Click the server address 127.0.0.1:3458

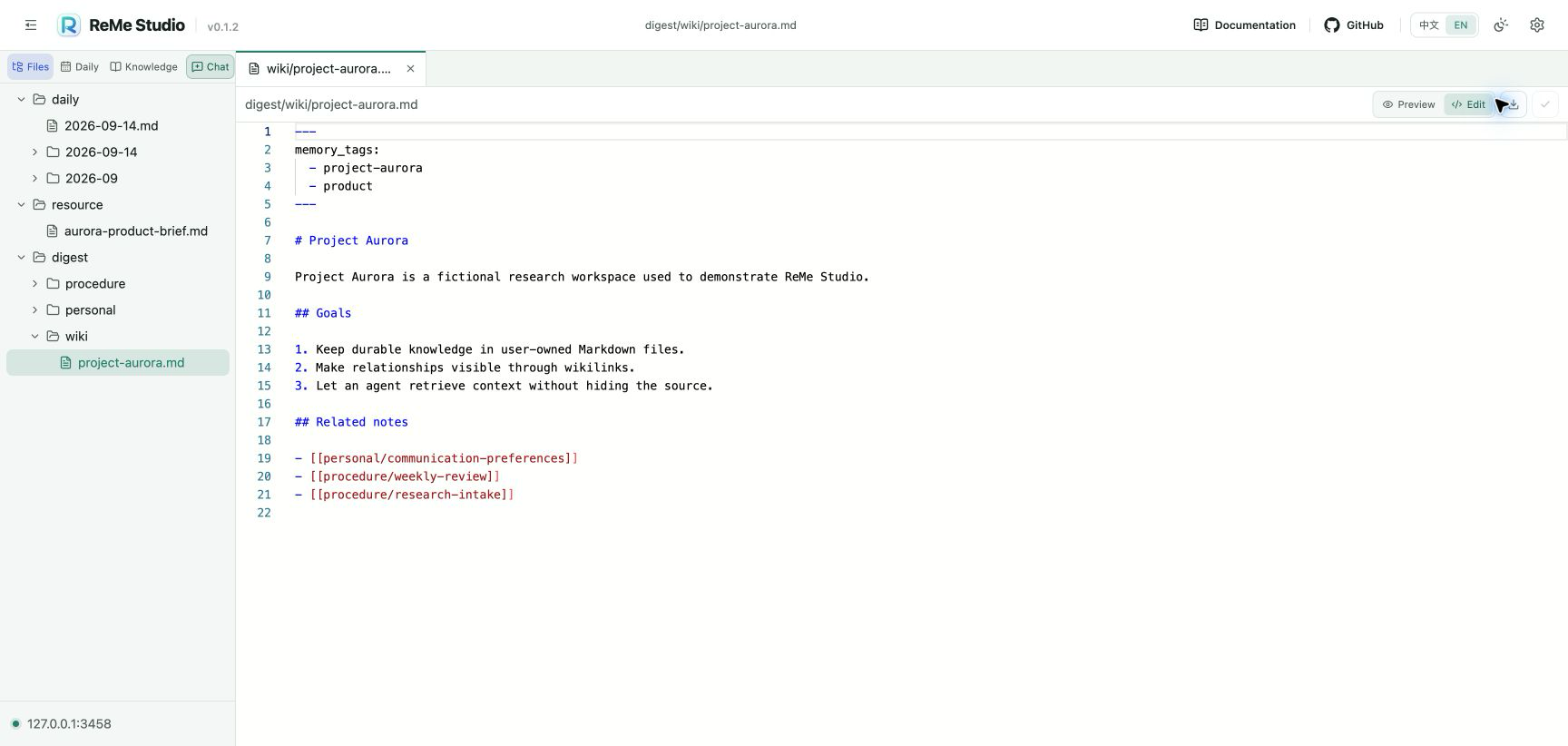pyautogui.click(x=69, y=723)
